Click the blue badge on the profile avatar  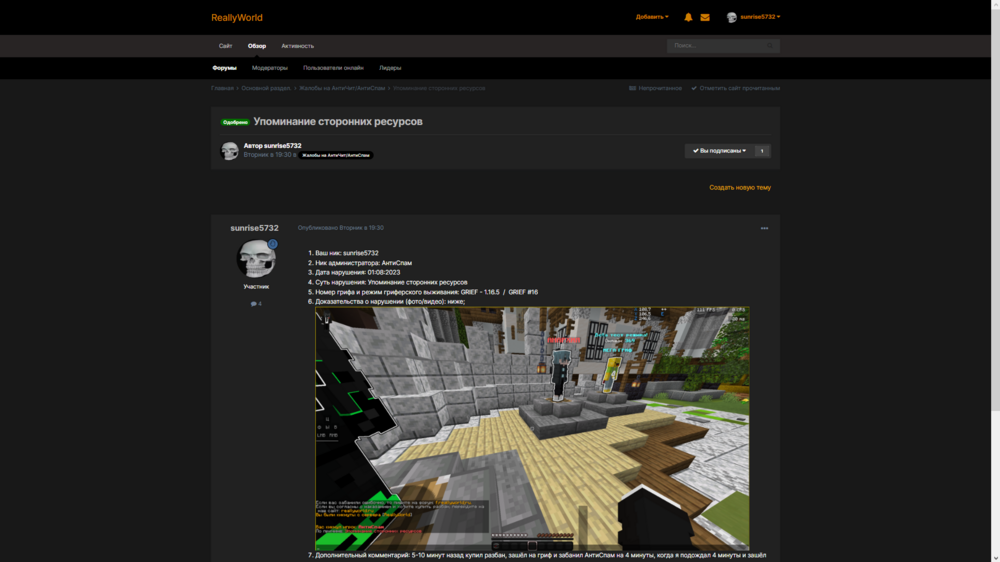point(273,244)
